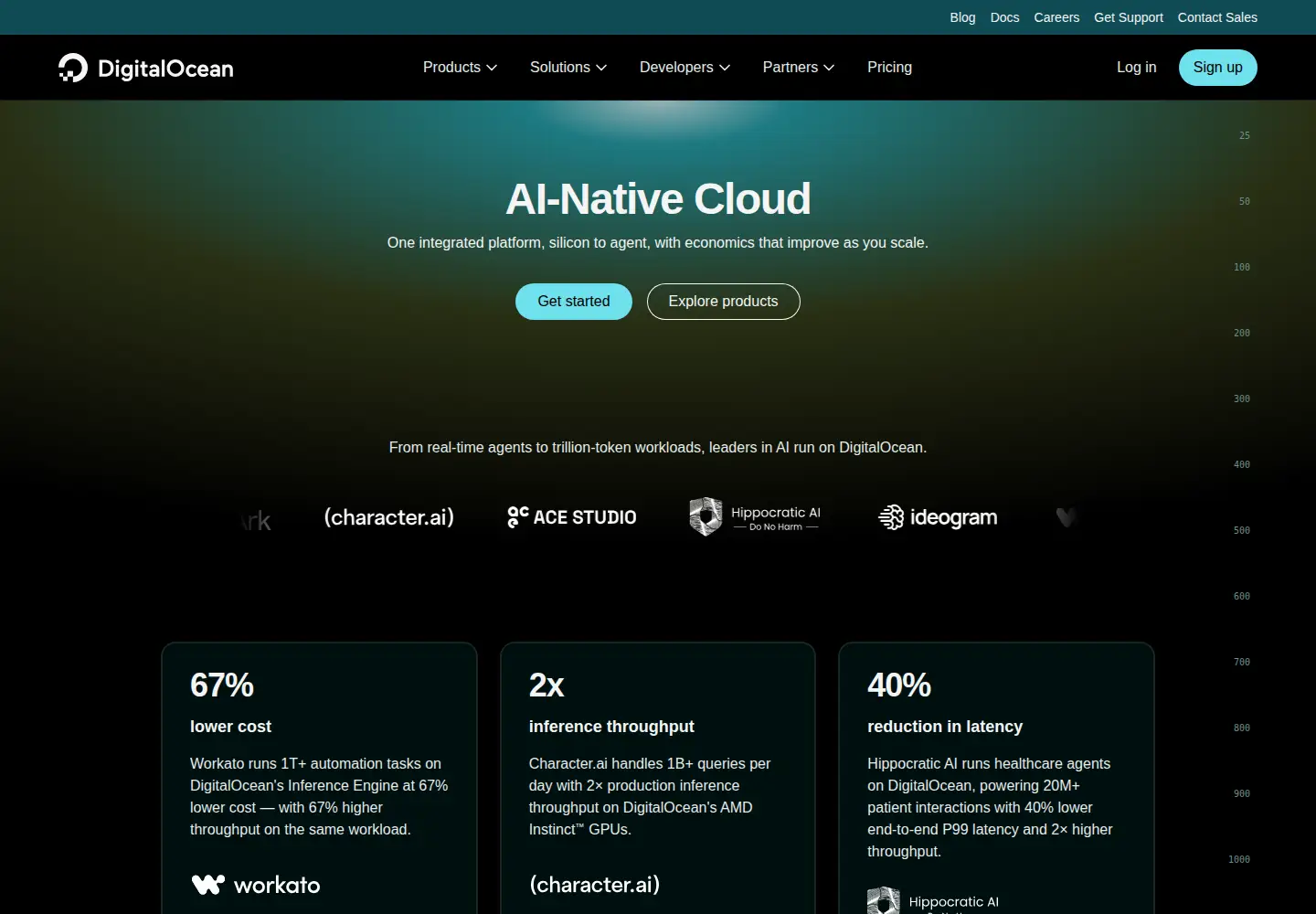Go to the Pricing page
This screenshot has width=1316, height=914.
(x=889, y=68)
